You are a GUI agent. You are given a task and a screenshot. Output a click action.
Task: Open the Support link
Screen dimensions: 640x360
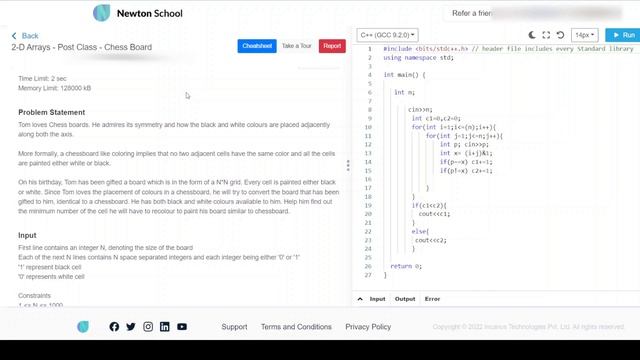(x=234, y=327)
